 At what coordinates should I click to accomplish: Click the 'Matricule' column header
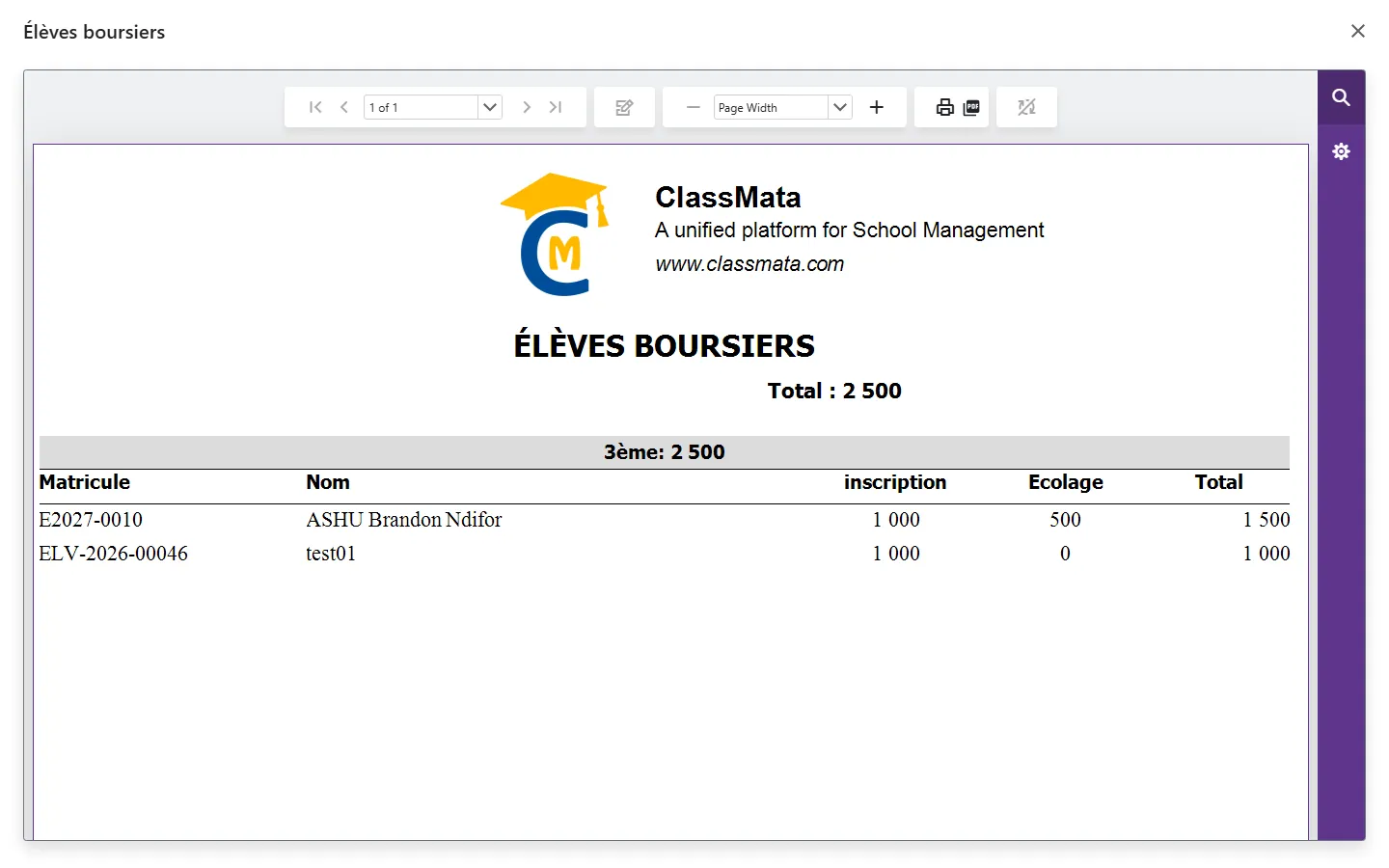(85, 482)
